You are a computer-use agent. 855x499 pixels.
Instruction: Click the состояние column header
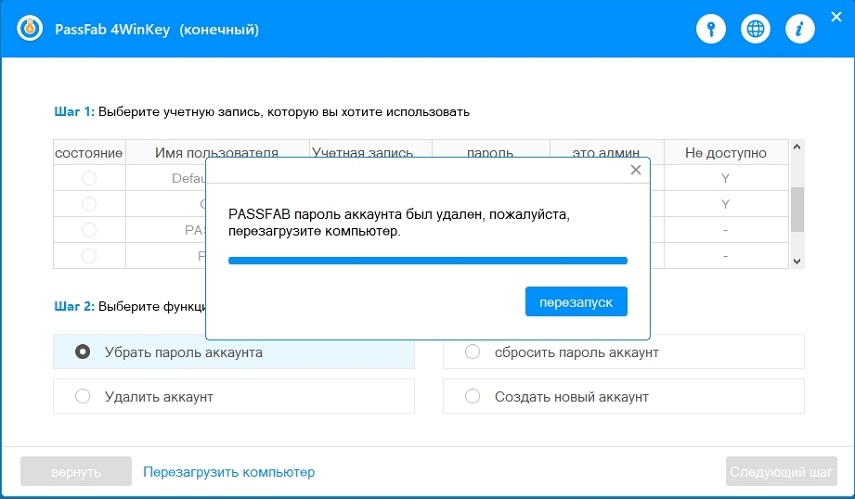pos(89,153)
